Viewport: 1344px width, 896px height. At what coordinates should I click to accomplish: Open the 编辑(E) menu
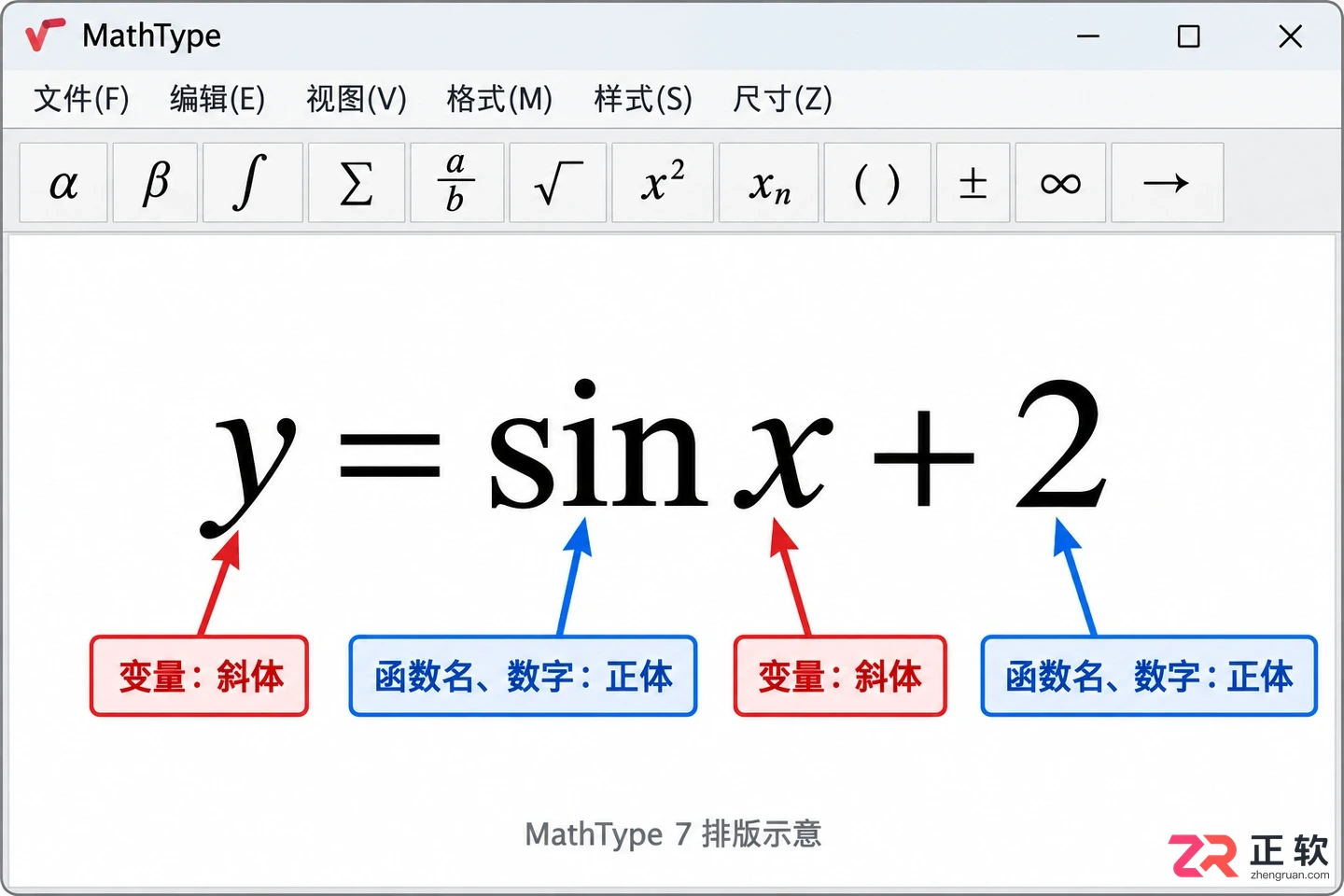pos(217,98)
